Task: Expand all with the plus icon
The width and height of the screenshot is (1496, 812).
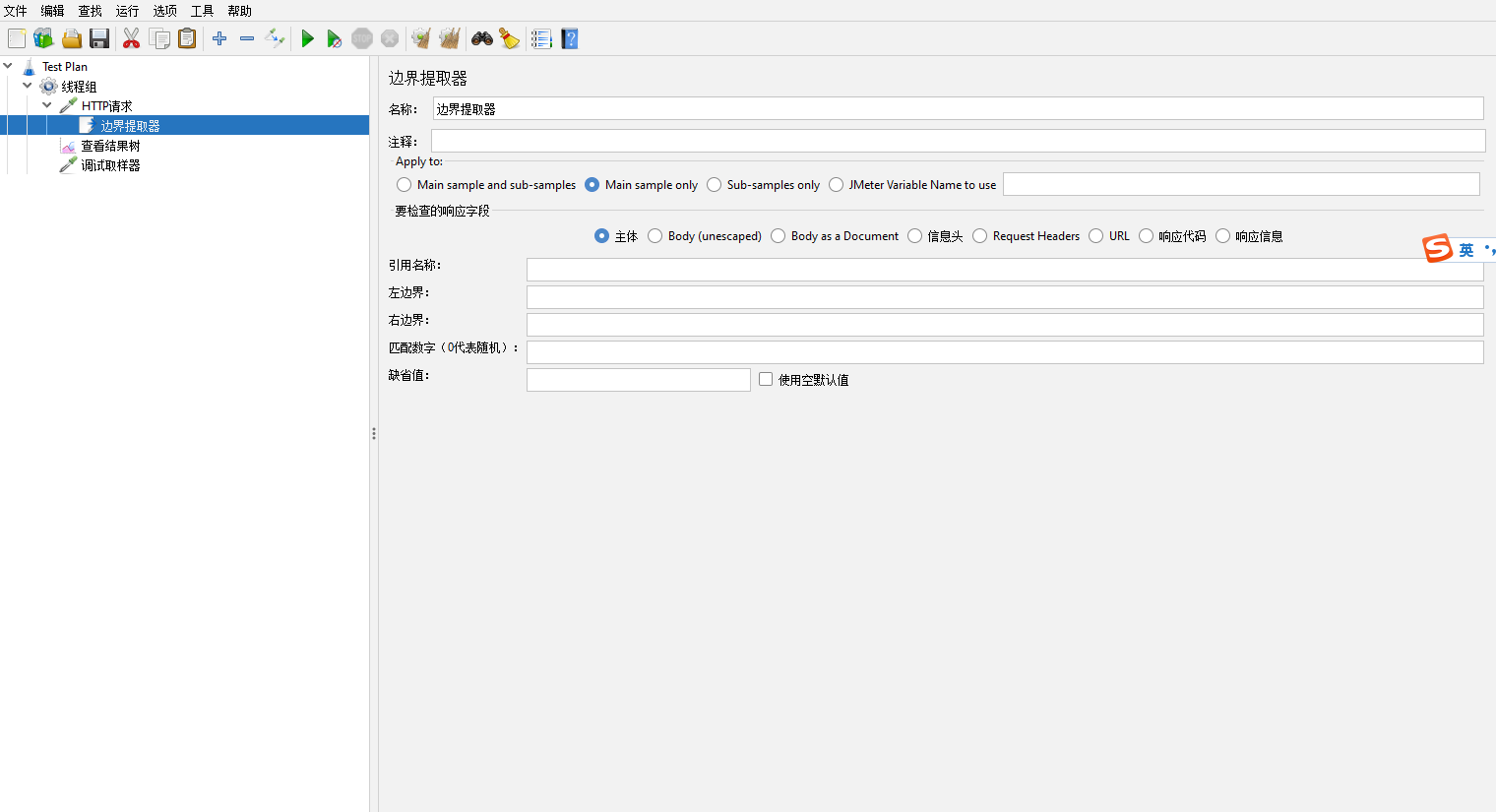Action: point(219,38)
